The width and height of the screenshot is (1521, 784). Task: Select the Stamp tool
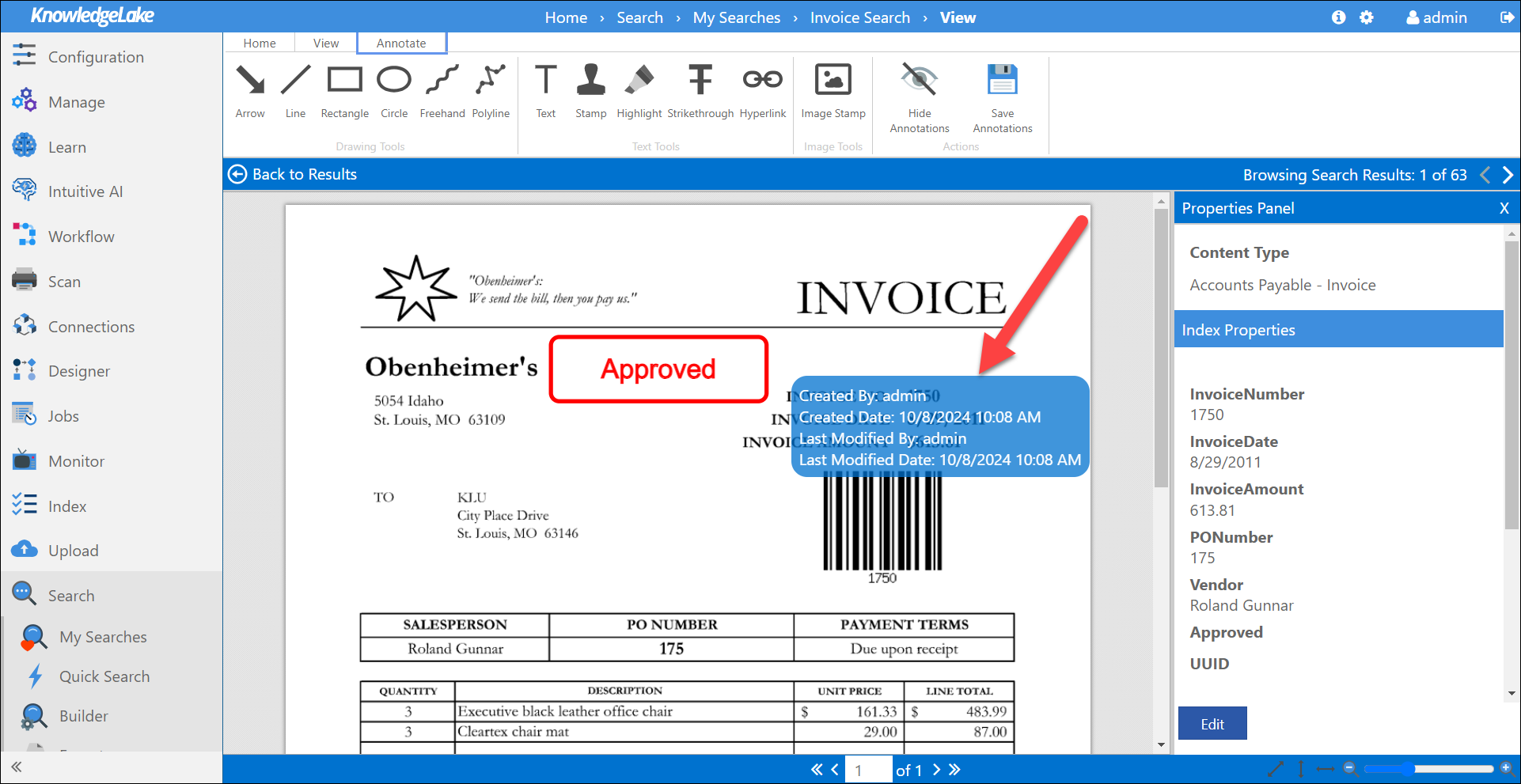pyautogui.click(x=591, y=91)
